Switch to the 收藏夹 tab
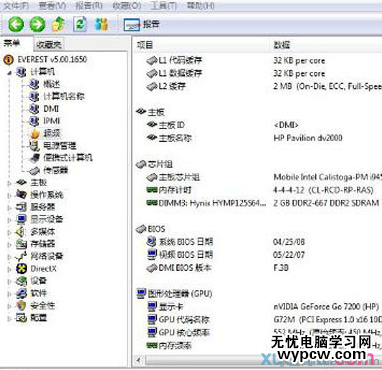 [49, 44]
